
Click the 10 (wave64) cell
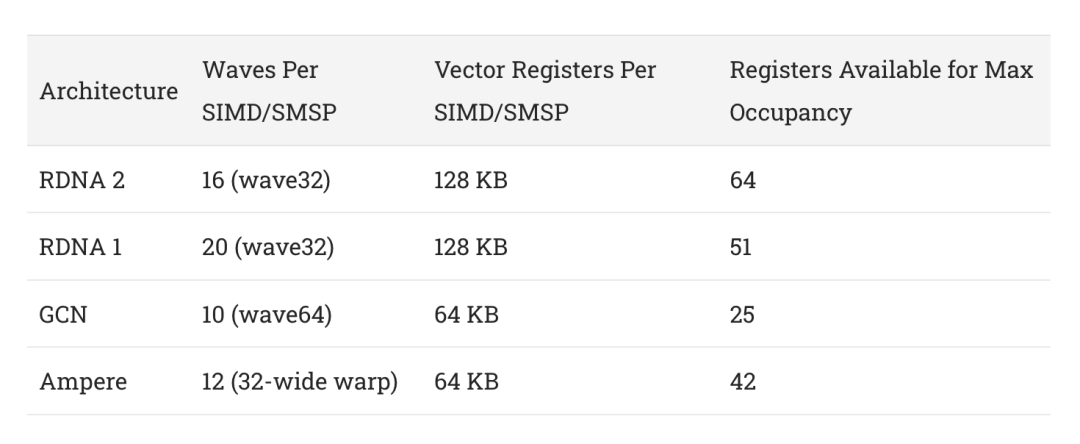[267, 315]
